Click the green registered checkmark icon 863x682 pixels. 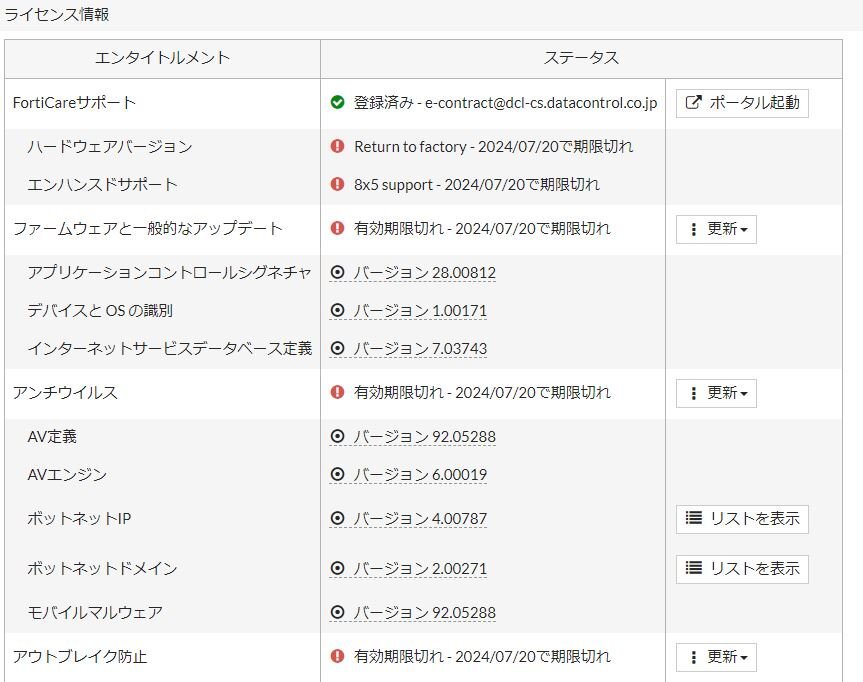pos(337,103)
